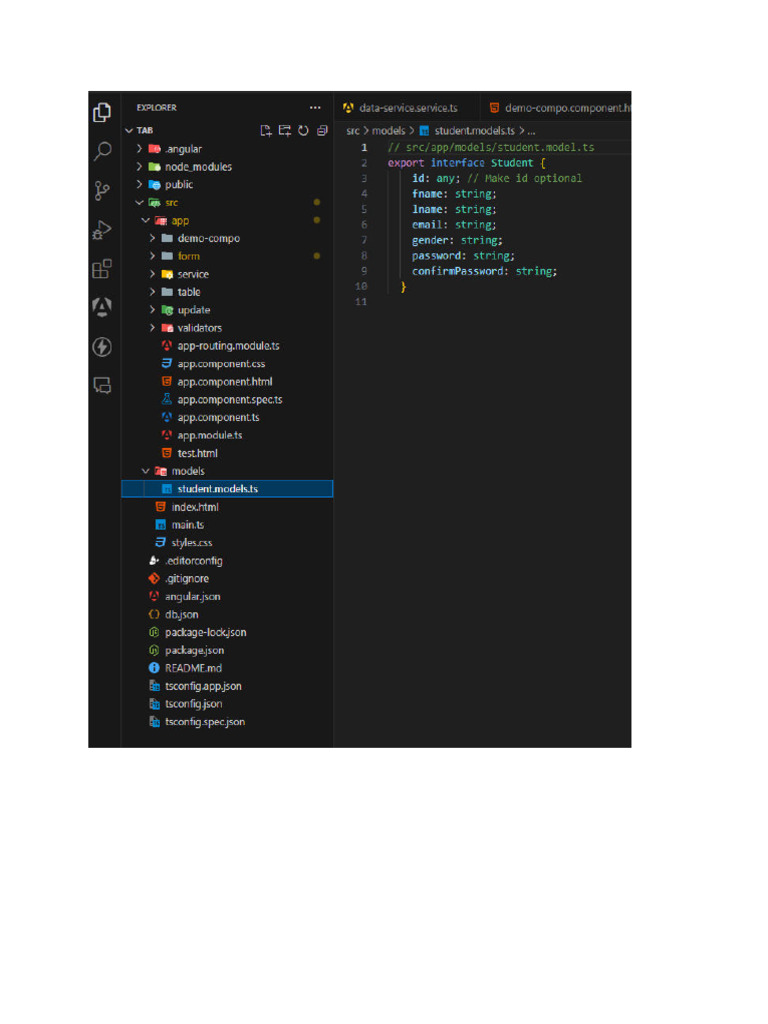Click the HTML icon beside index.html
Screen dimensions: 768x1024
(161, 507)
